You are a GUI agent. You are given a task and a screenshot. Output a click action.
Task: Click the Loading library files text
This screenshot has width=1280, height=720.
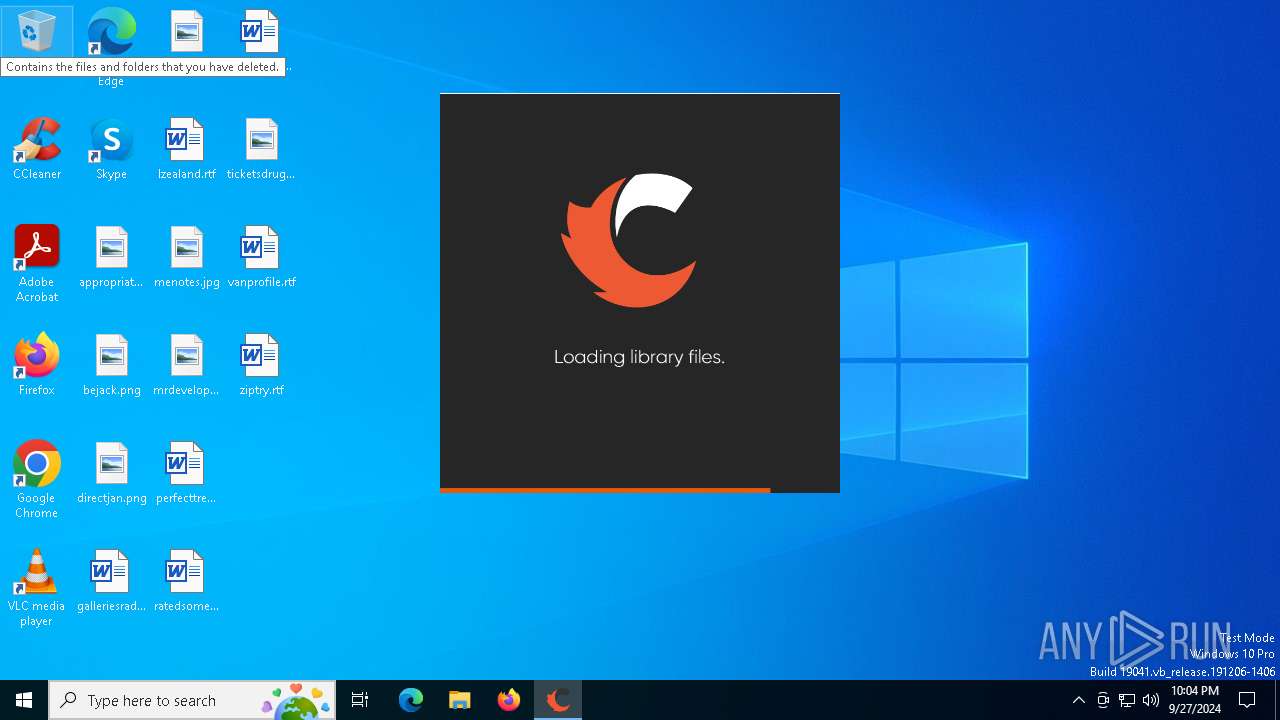(639, 357)
